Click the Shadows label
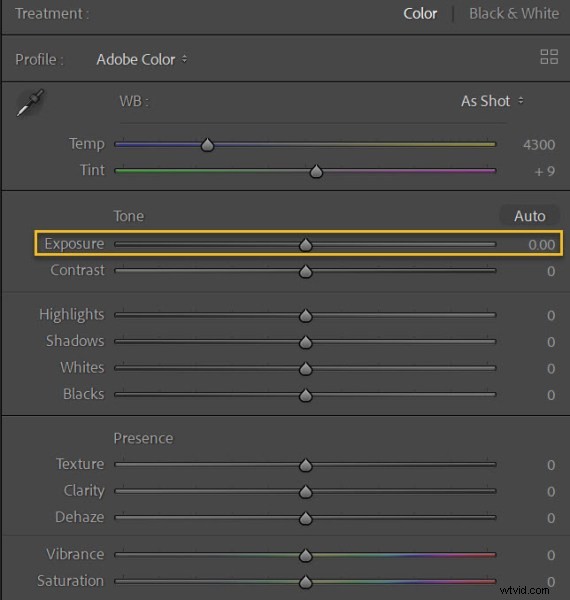The image size is (570, 600). (x=75, y=341)
